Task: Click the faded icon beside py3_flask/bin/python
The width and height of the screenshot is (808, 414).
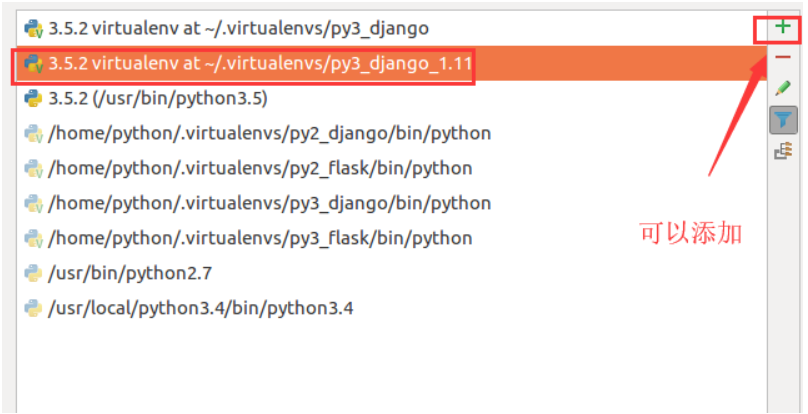Action: click(x=33, y=239)
